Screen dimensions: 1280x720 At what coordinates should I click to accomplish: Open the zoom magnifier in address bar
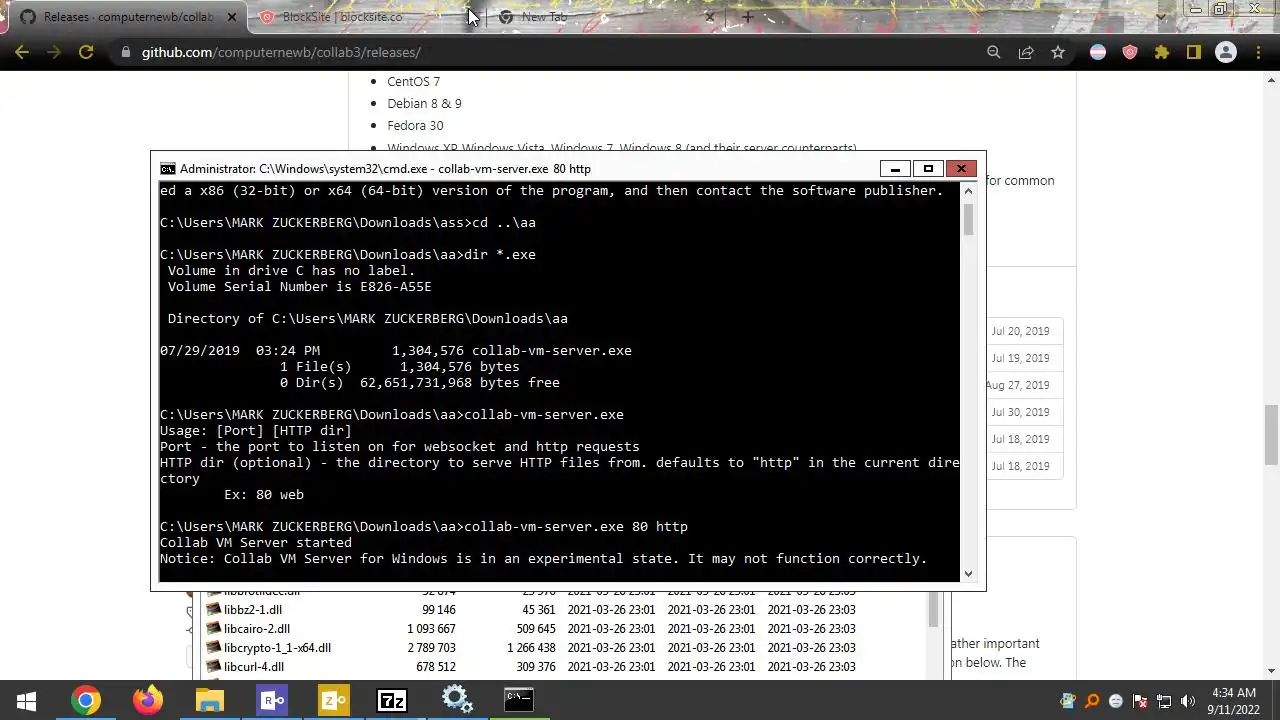click(993, 52)
